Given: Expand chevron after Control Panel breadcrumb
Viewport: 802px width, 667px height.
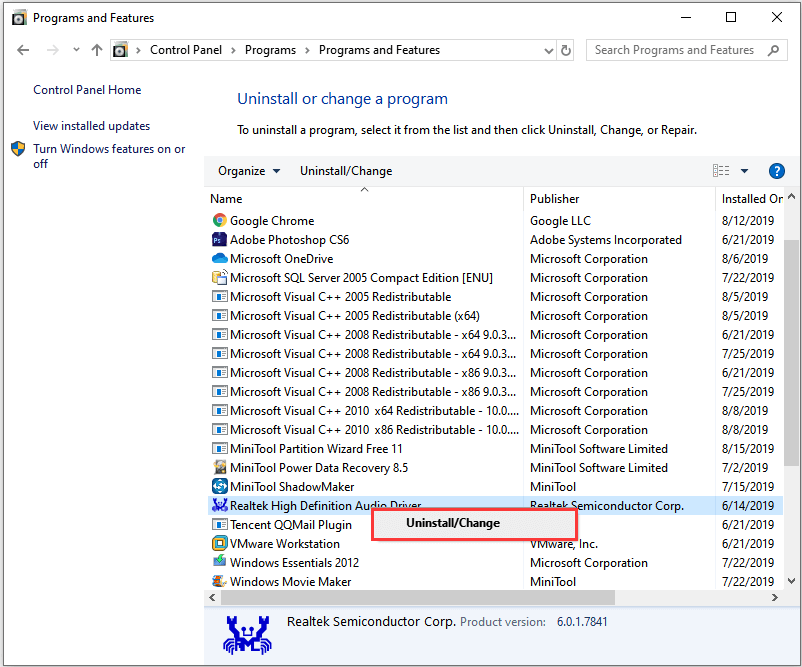Looking at the screenshot, I should click(x=233, y=50).
